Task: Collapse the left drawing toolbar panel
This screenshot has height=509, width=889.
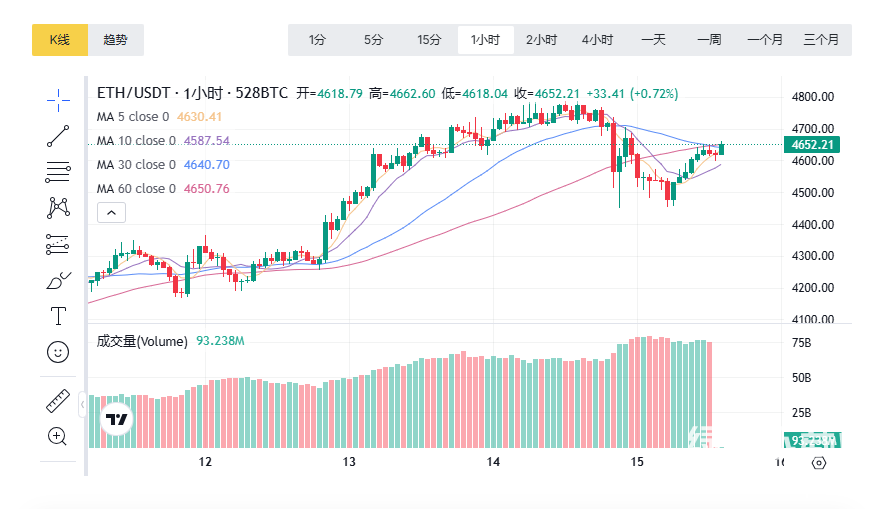Action: point(82,404)
